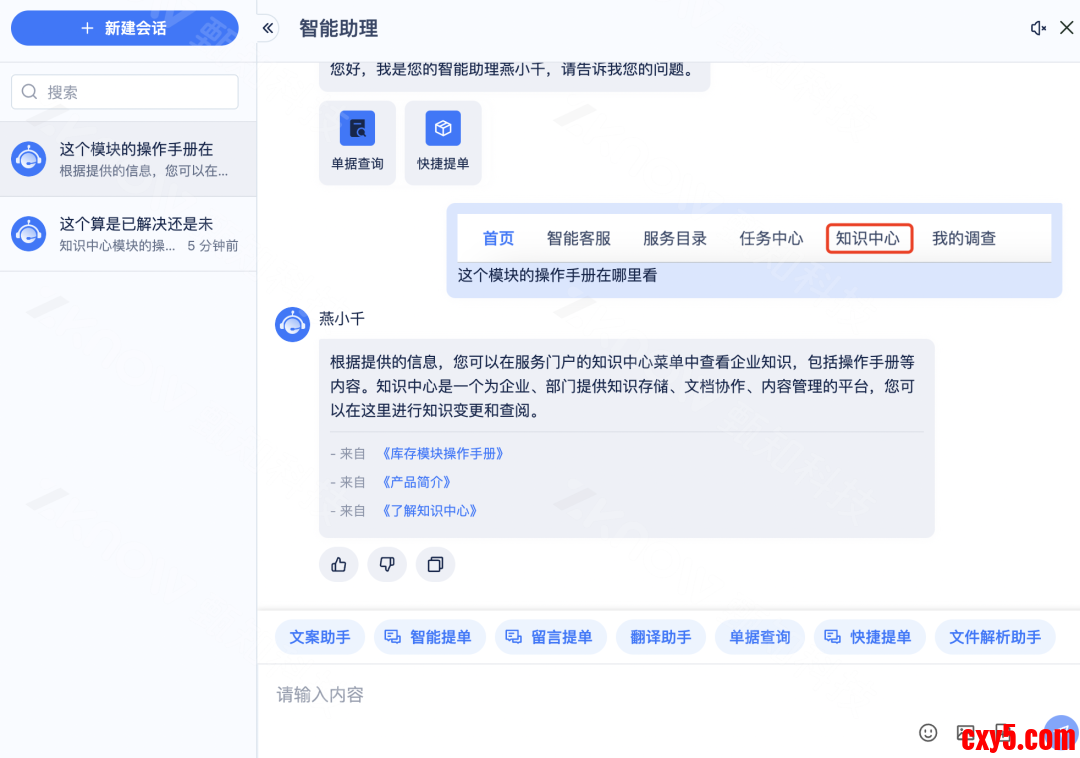
Task: Select the 文案助手 quick action
Action: 320,637
